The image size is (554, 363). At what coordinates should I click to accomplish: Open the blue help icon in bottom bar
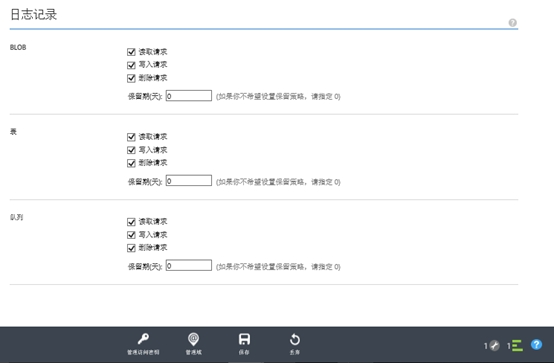pos(536,344)
